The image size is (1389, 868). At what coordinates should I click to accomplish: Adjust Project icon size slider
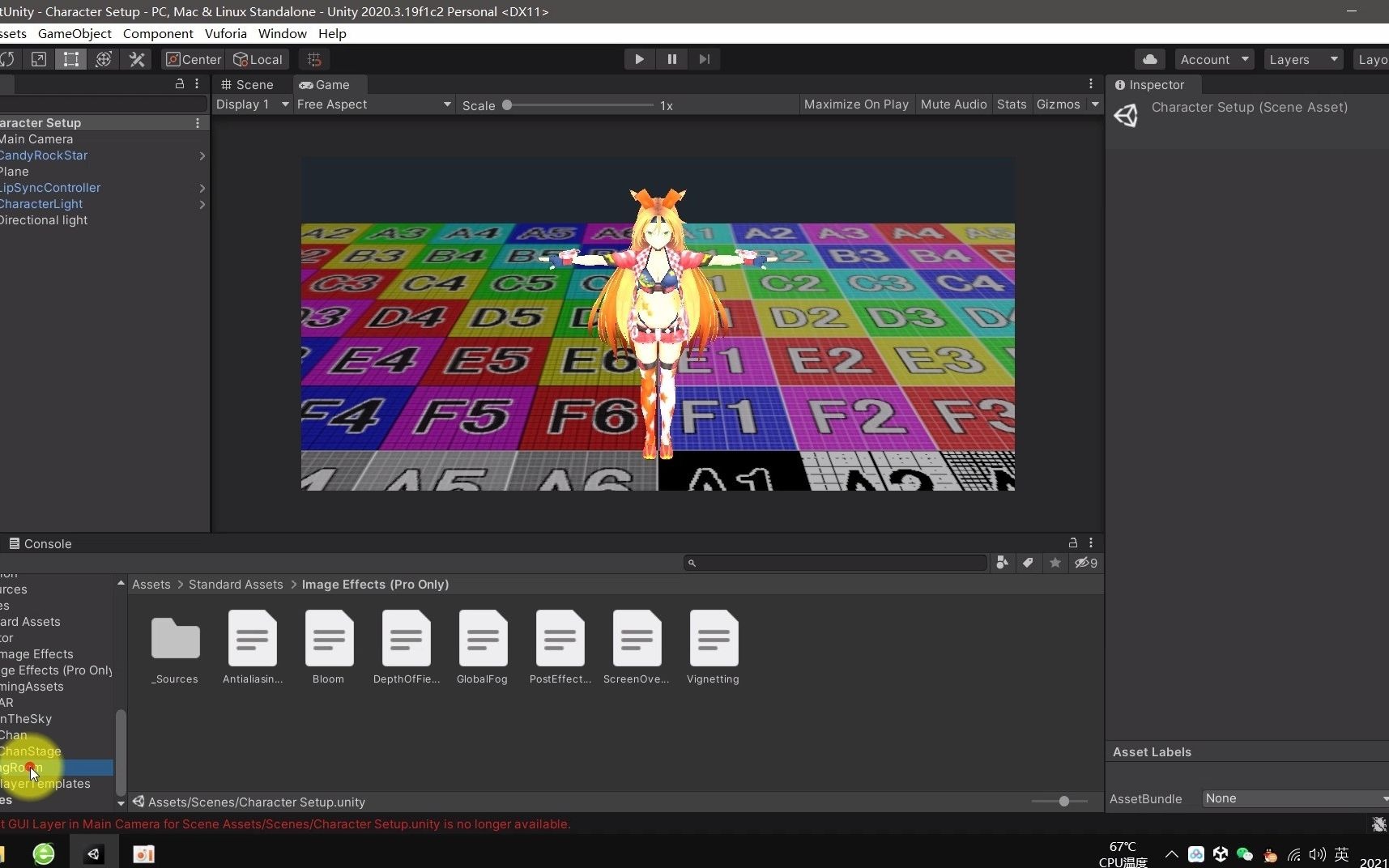click(x=1059, y=801)
